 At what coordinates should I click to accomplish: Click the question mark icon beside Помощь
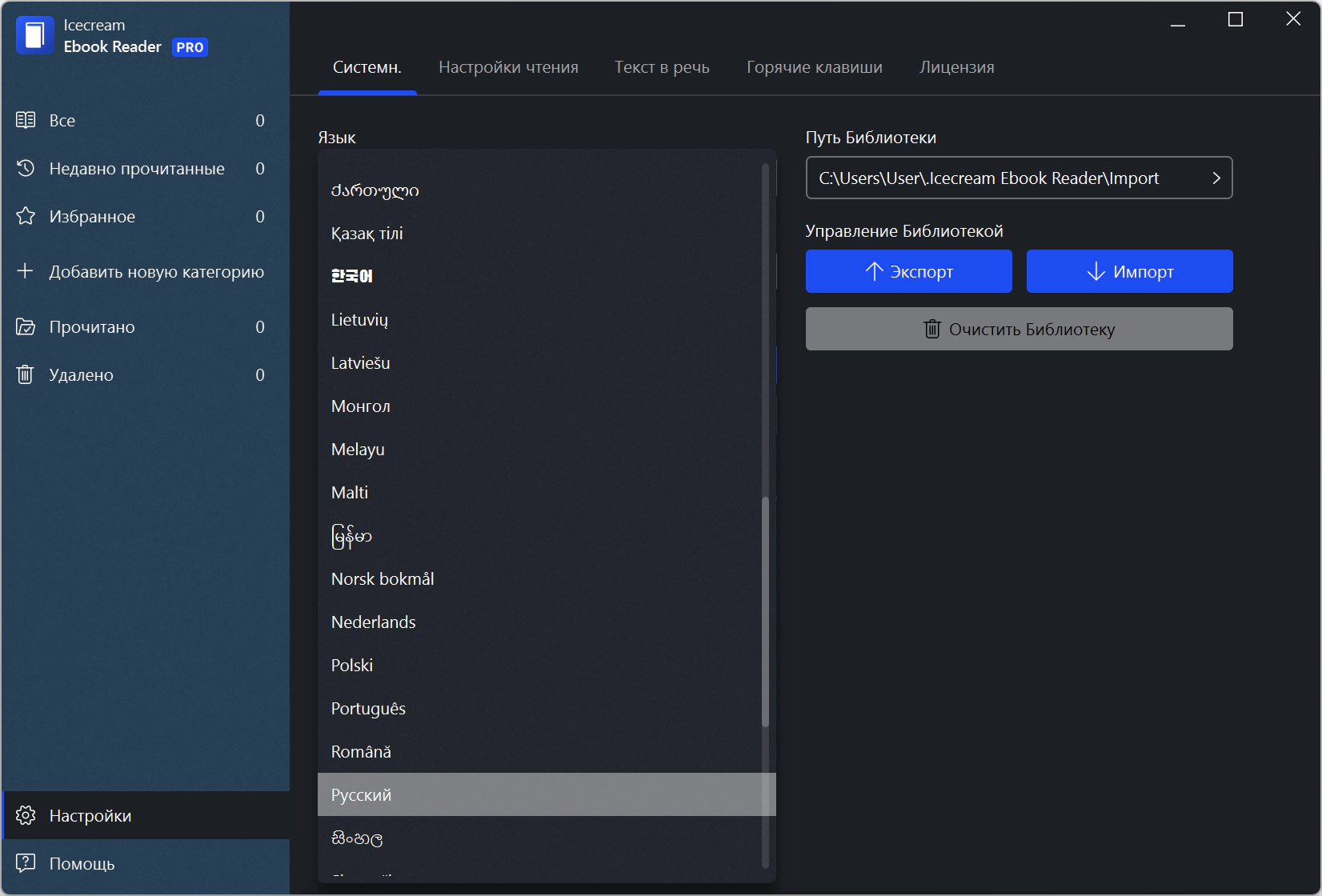[x=26, y=863]
